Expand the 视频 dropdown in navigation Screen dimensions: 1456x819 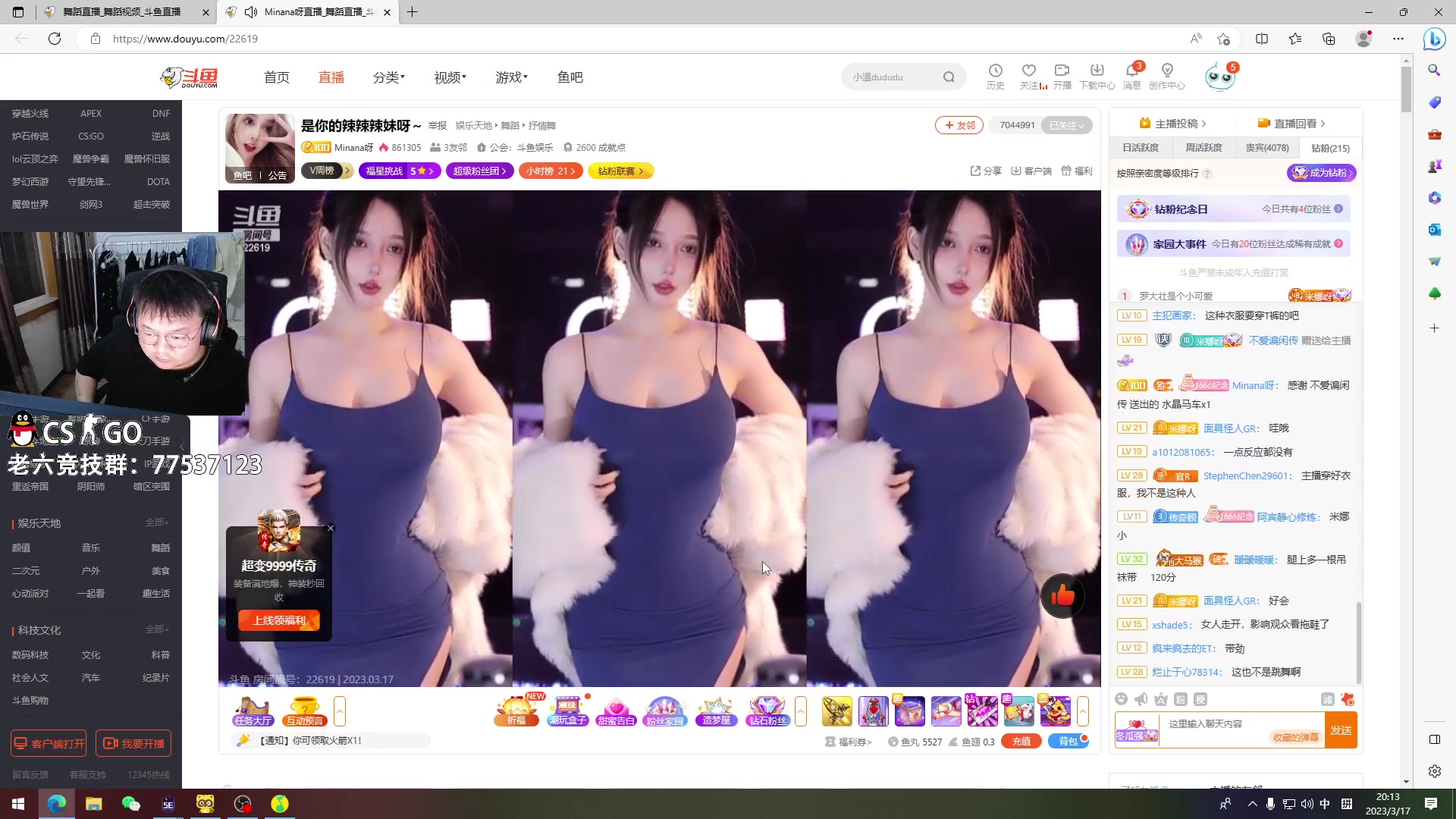coord(449,77)
